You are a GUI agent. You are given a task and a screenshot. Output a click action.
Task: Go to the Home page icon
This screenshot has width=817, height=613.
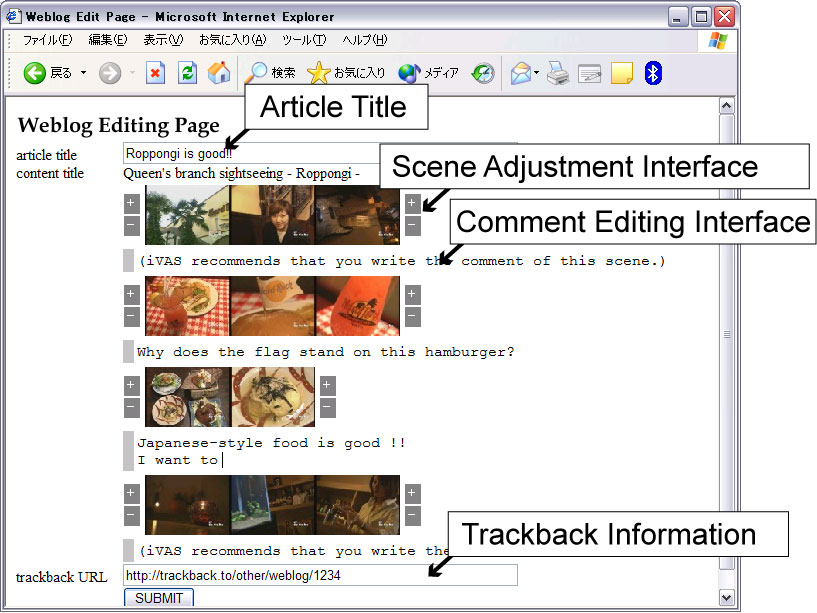click(x=219, y=73)
